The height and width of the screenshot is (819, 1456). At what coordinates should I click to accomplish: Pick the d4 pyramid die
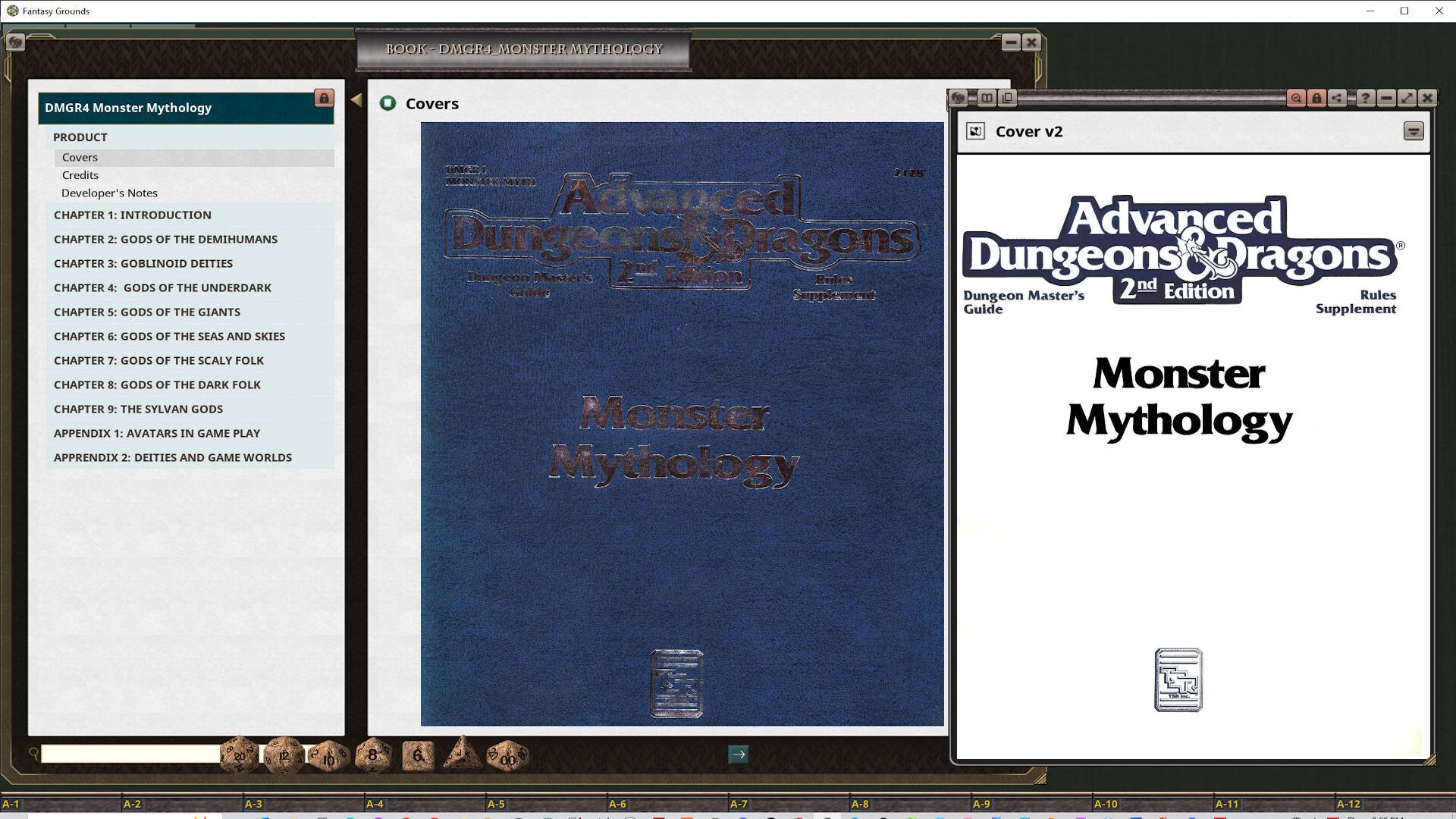tap(463, 754)
